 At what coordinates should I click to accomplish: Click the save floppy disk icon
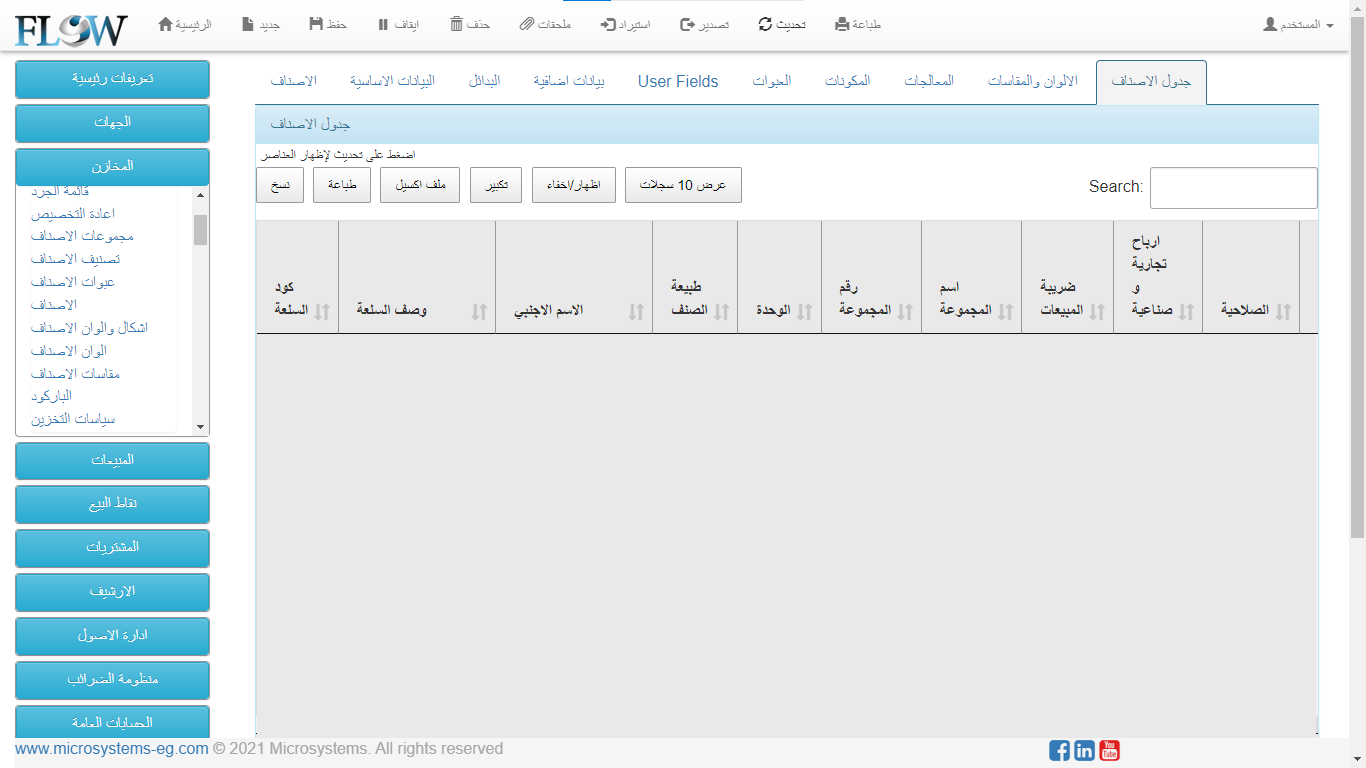tap(316, 24)
